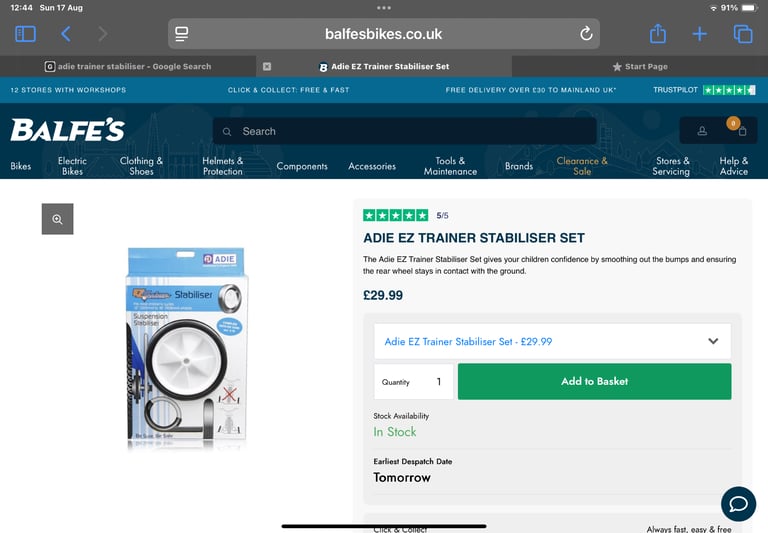Switch to the Google Search tab
The image size is (768, 533).
pos(128,67)
